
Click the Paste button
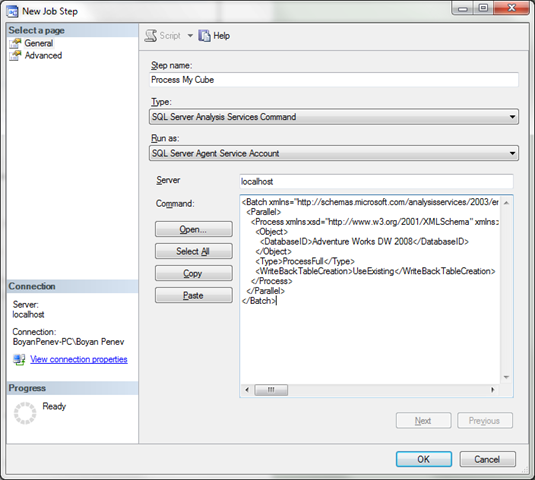click(x=194, y=295)
